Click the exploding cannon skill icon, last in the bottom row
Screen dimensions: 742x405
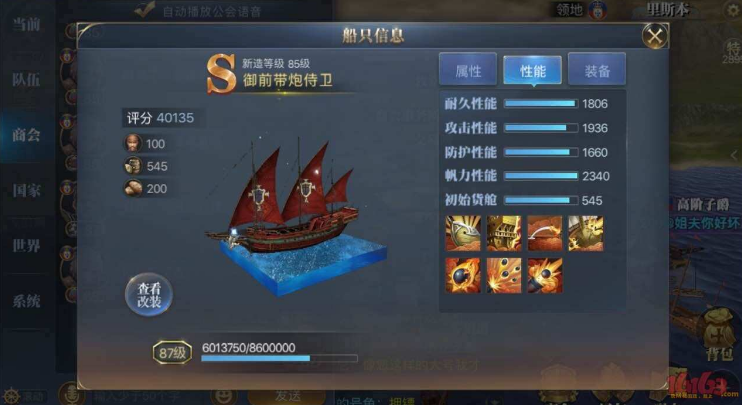[x=545, y=275]
